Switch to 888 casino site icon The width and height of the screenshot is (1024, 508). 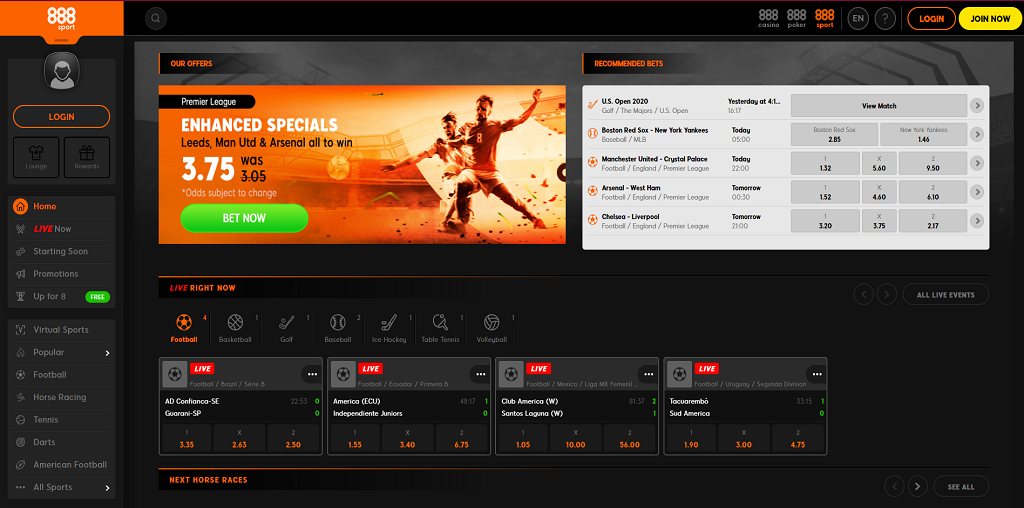coord(769,18)
